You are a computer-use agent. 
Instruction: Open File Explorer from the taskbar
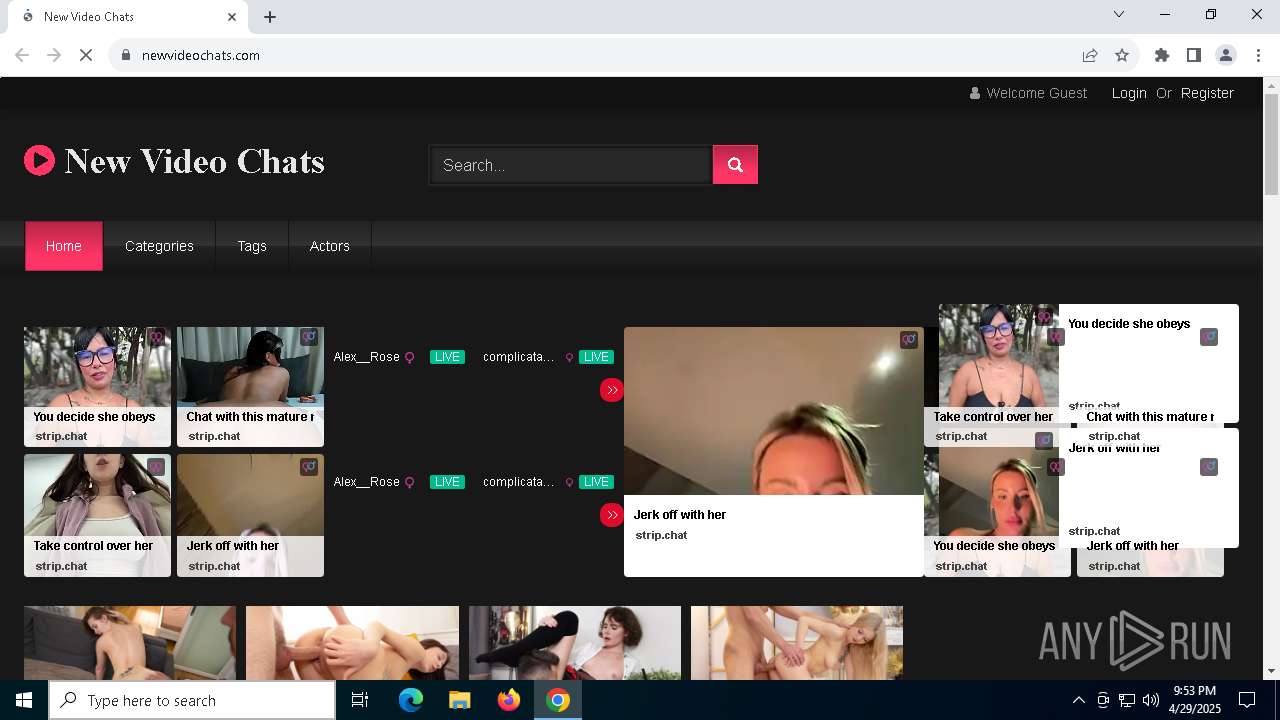[x=460, y=700]
